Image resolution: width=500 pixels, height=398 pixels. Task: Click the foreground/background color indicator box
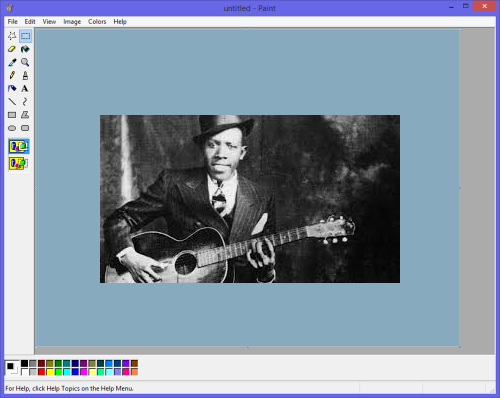click(12, 368)
